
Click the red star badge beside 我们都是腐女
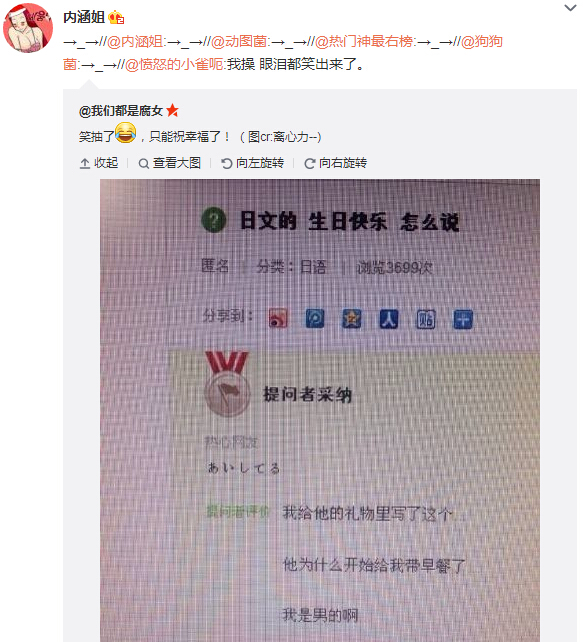pyautogui.click(x=172, y=110)
